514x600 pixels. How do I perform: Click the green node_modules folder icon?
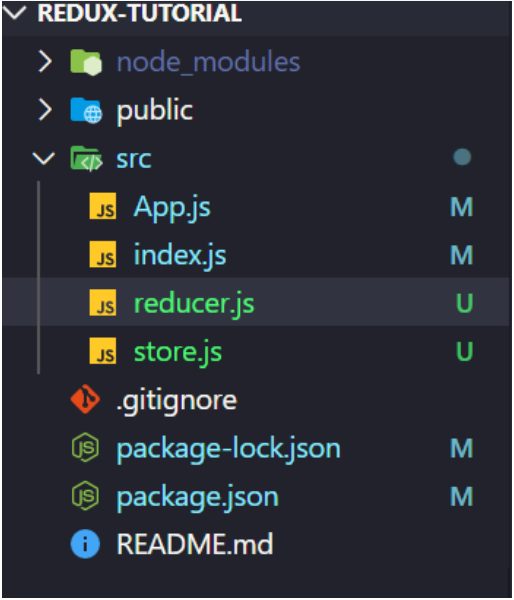click(x=86, y=62)
